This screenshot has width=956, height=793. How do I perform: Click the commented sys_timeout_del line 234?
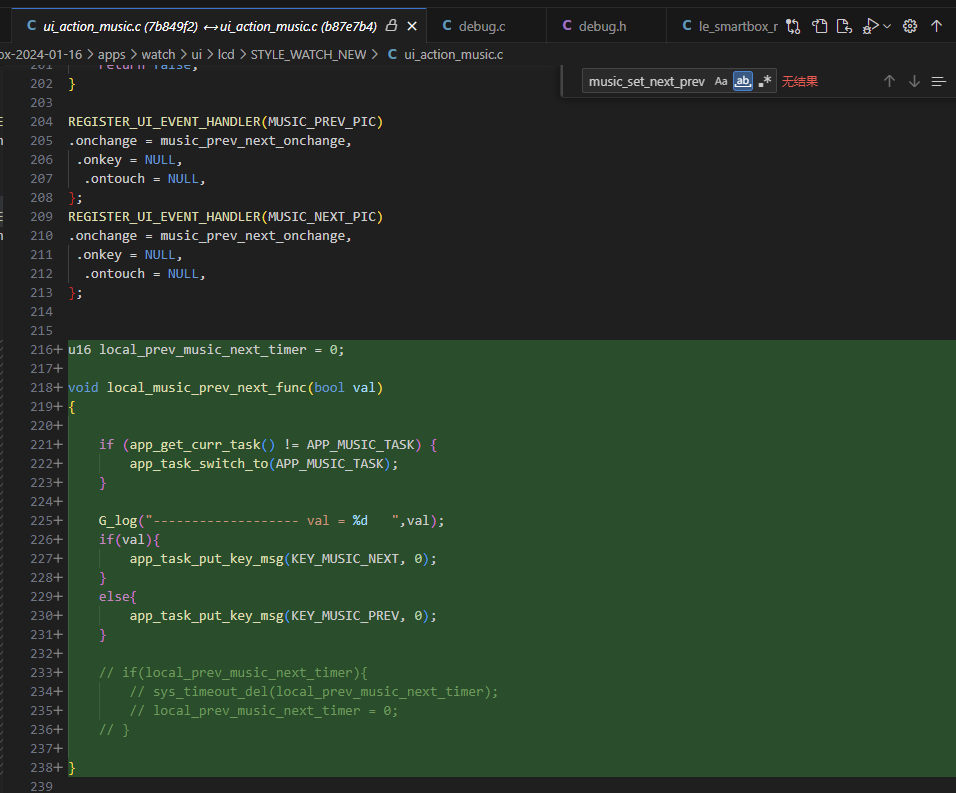pos(314,691)
